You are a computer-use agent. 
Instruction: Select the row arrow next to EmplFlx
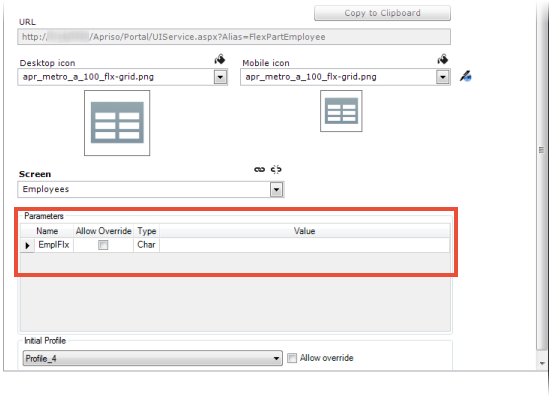27,245
